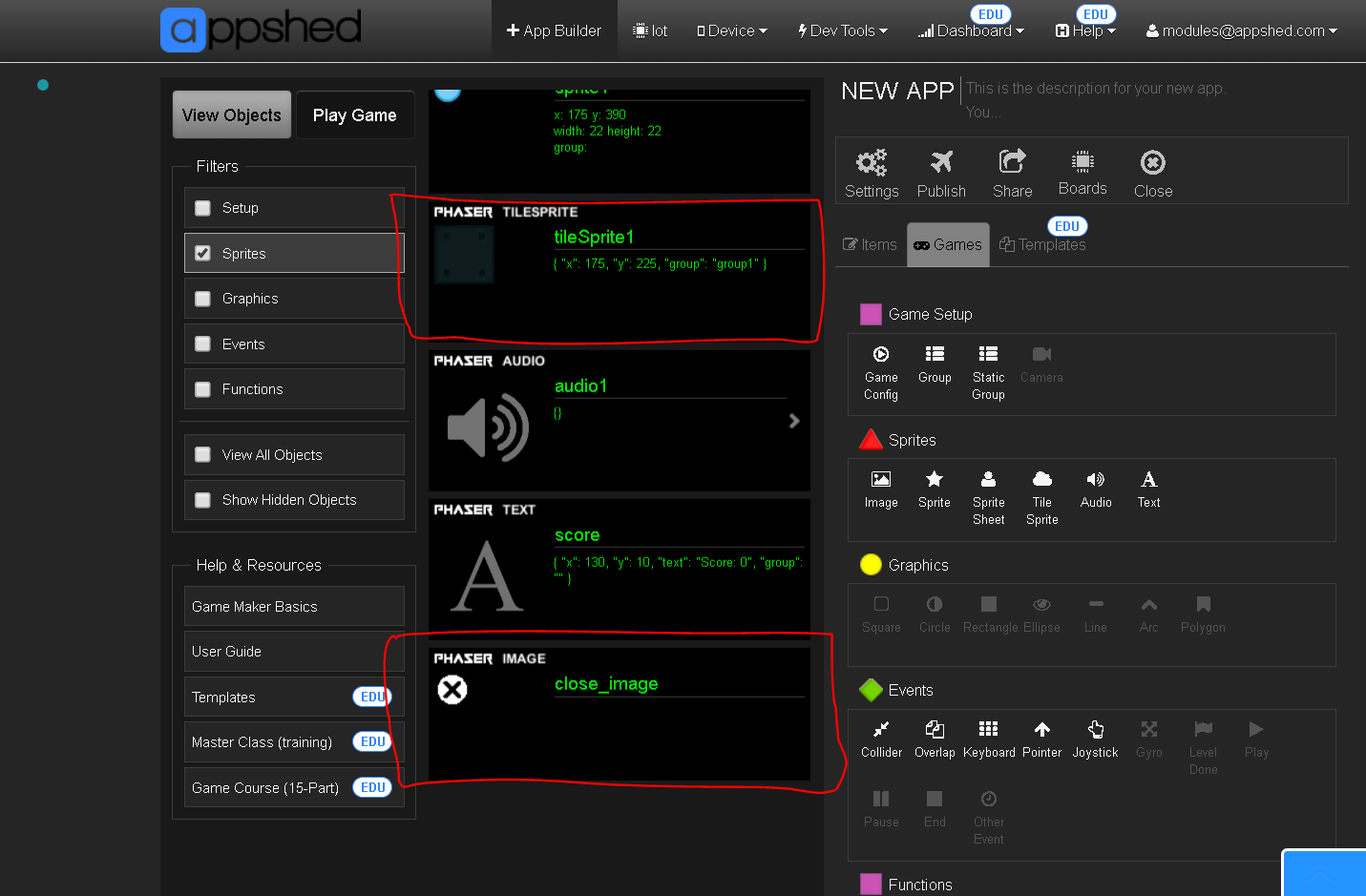This screenshot has height=896, width=1366.
Task: Click the Other Event clock icon
Action: tap(989, 799)
